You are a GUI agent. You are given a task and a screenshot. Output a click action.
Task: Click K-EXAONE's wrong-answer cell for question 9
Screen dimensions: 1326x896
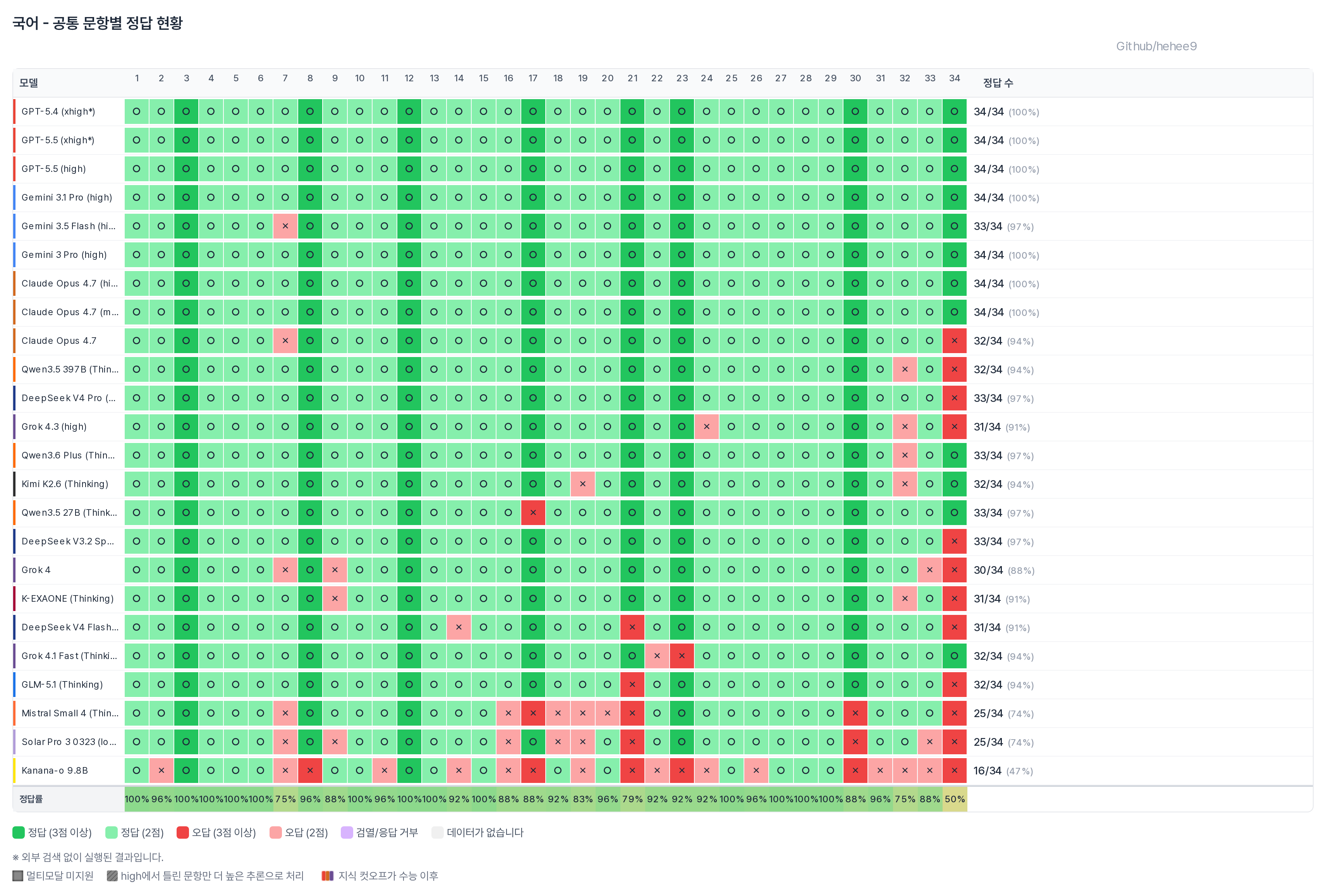(x=335, y=598)
